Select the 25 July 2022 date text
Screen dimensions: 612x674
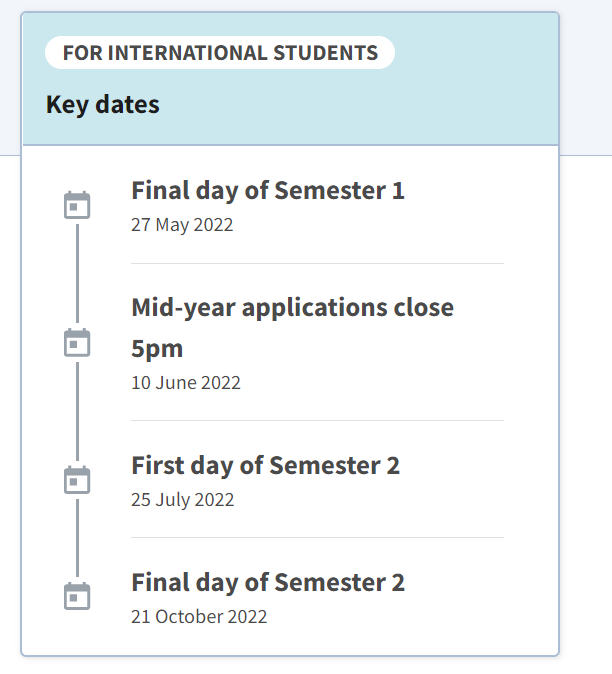tap(183, 500)
